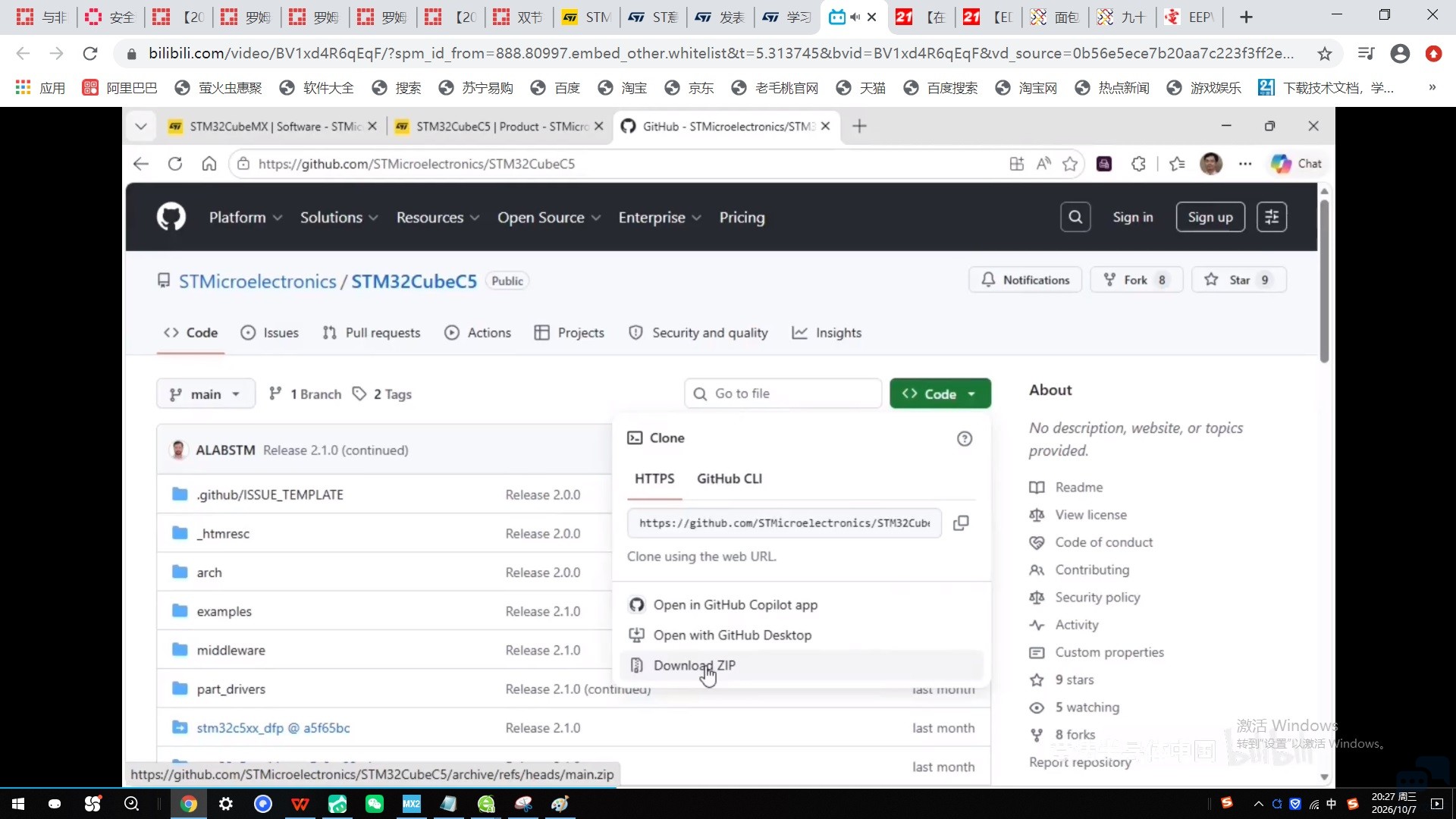Click the Star repository button
Screen dimensions: 1456x819
click(1239, 280)
